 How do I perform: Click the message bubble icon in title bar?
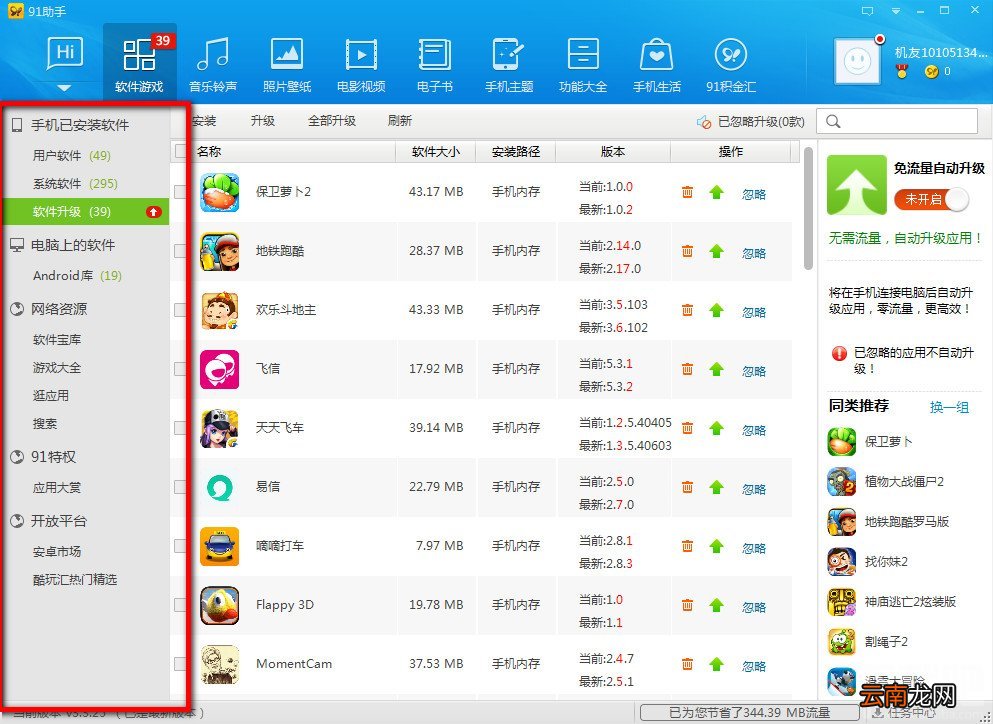point(868,11)
